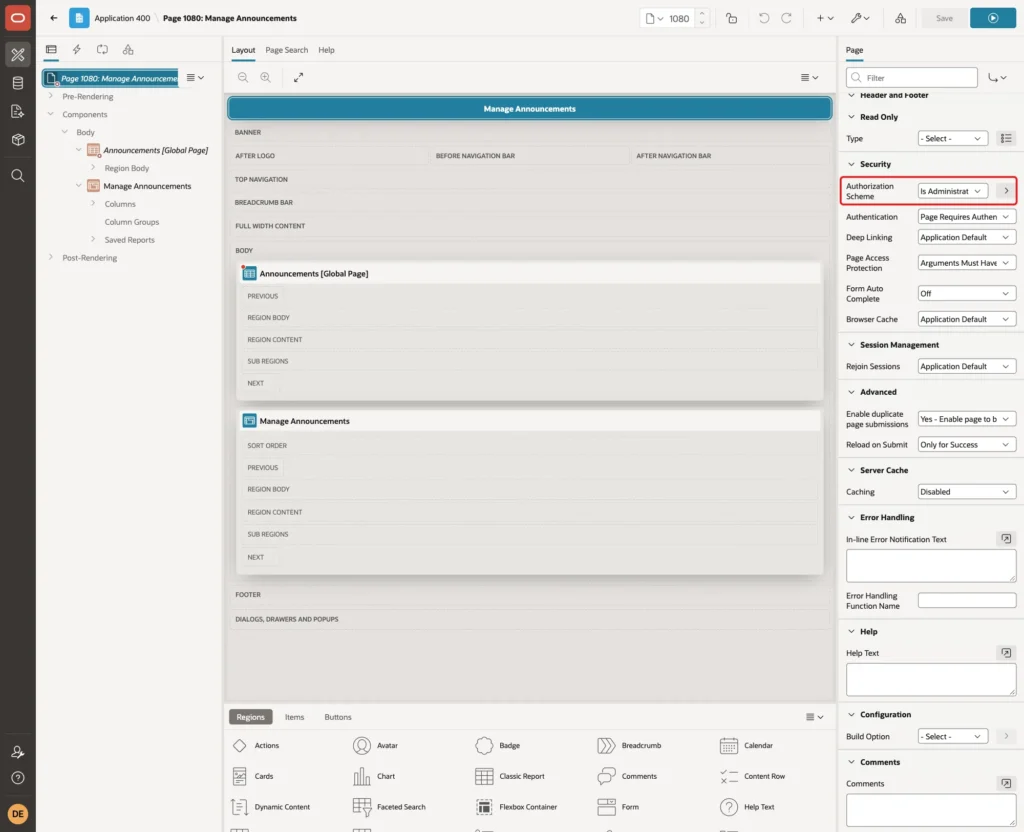Open Comments code editor button
This screenshot has height=832, width=1024.
pos(1006,784)
